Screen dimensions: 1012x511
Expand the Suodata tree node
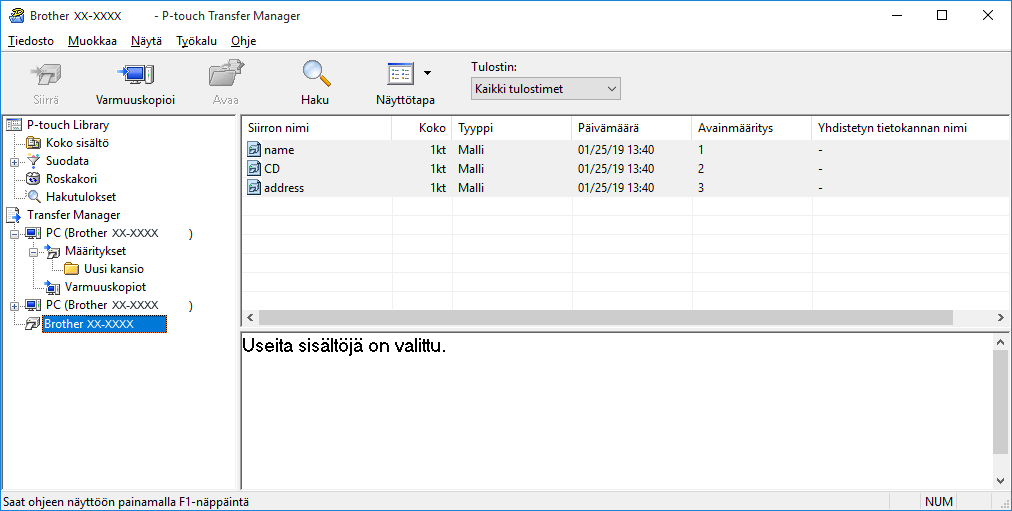(x=14, y=162)
